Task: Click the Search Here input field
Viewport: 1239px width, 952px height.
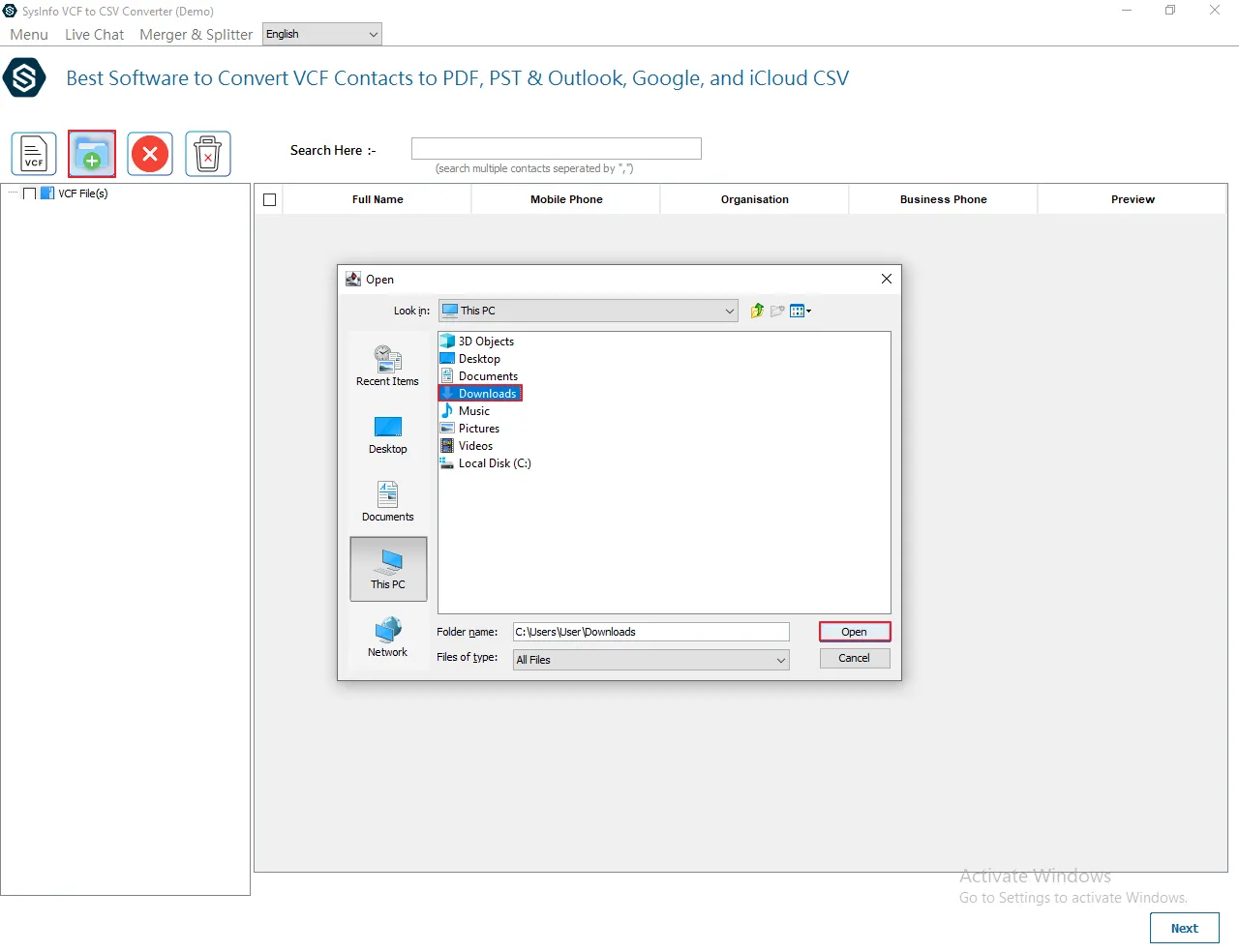Action: [x=556, y=149]
